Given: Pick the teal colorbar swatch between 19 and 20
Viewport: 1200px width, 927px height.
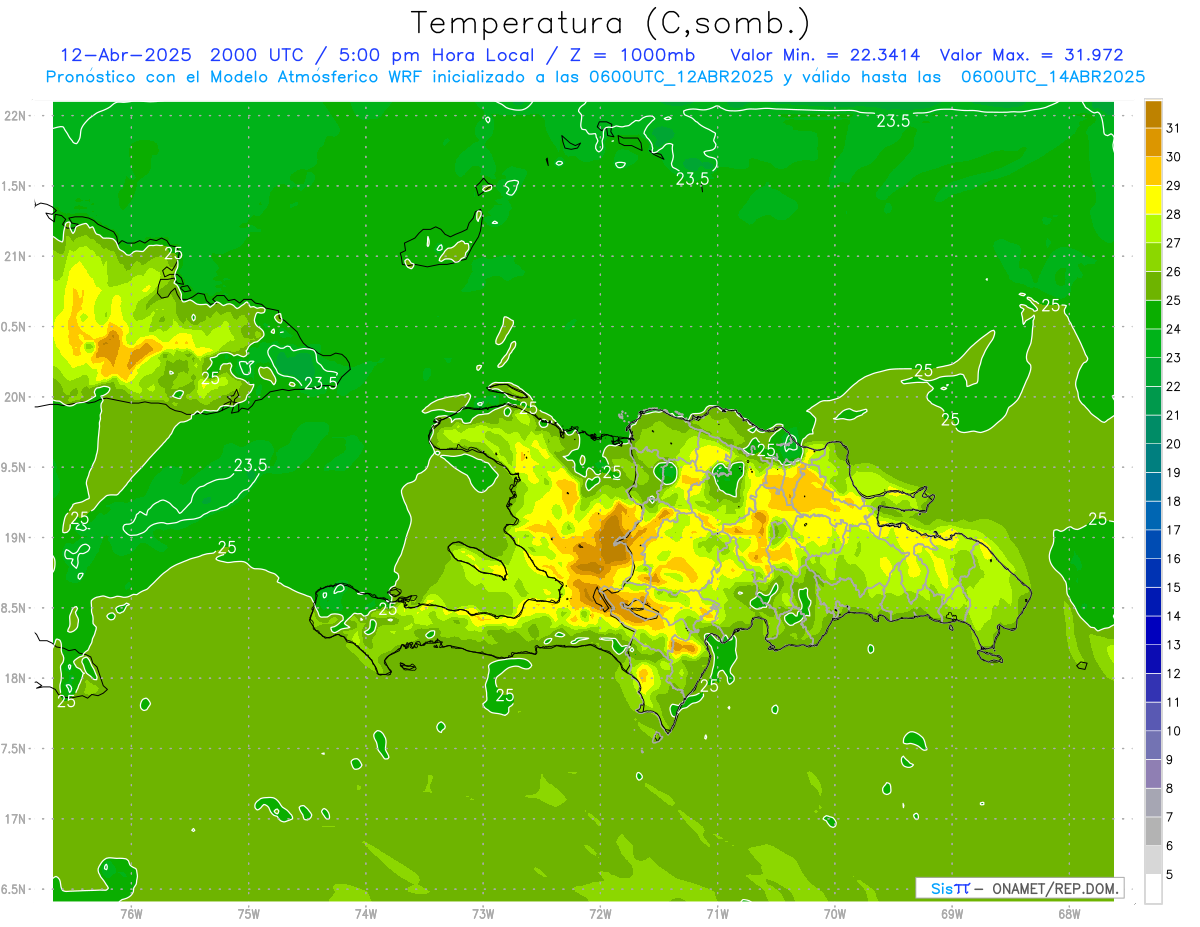Looking at the screenshot, I should (x=1153, y=459).
